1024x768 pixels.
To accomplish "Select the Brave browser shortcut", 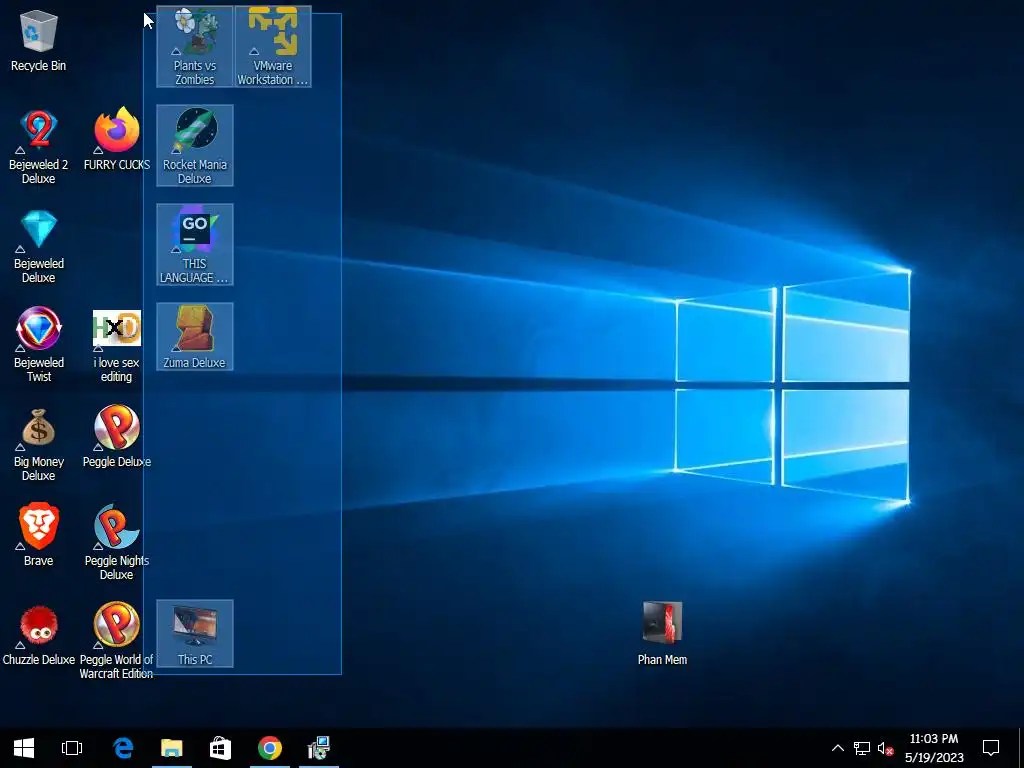I will click(39, 534).
